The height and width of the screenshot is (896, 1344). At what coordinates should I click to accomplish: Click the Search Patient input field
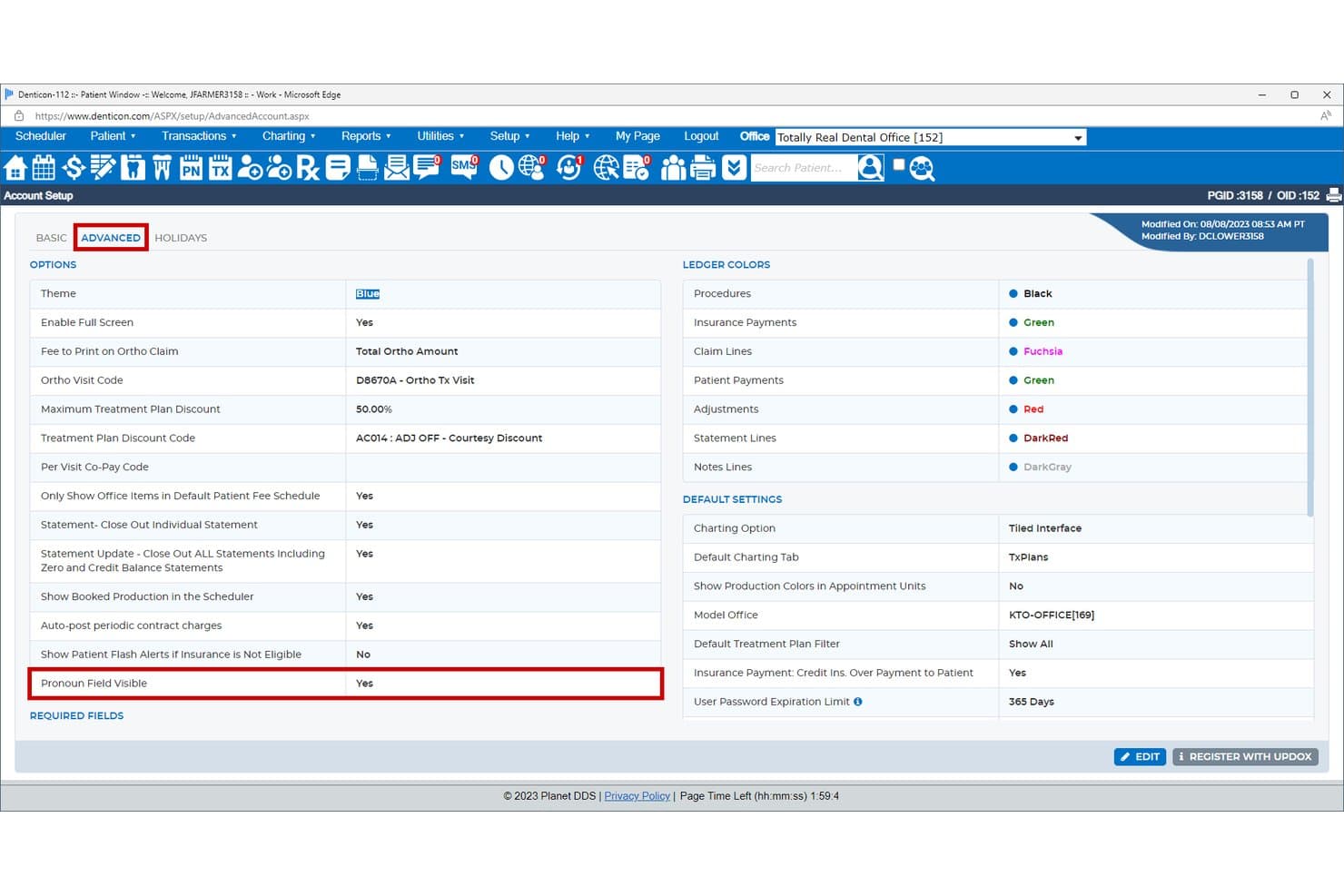803,168
